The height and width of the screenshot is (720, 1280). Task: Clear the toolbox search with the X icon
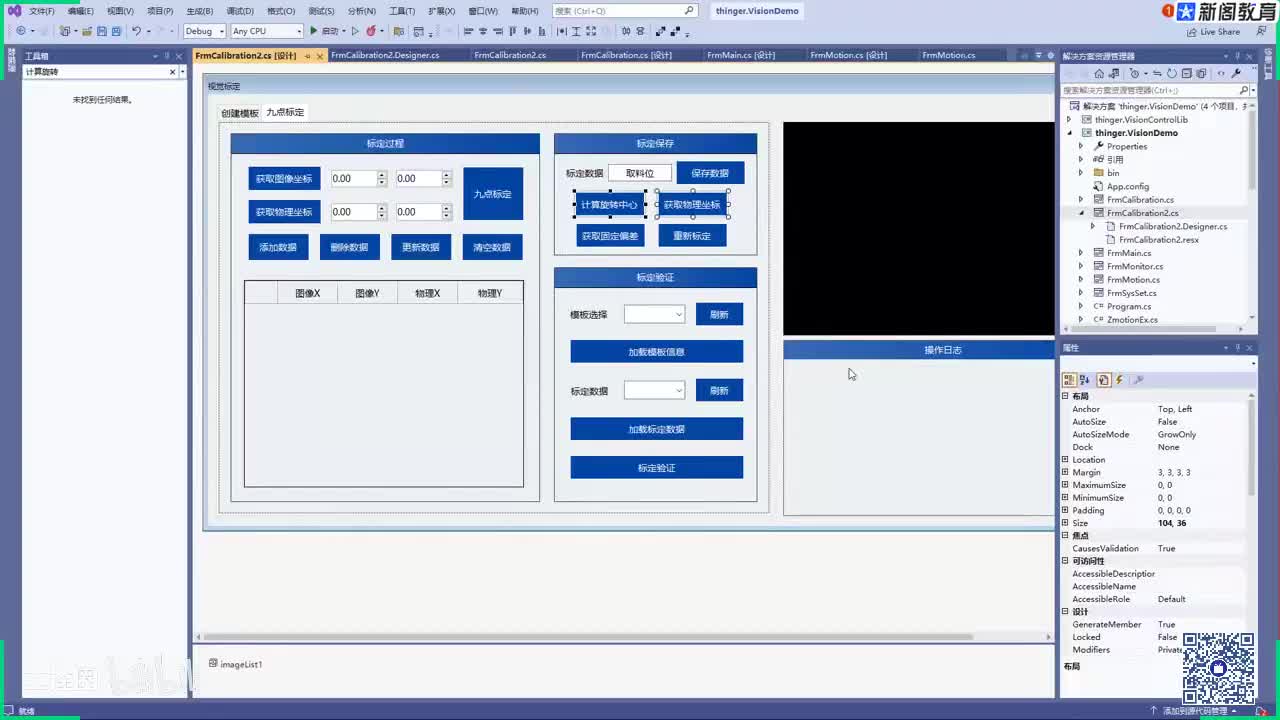coord(172,72)
